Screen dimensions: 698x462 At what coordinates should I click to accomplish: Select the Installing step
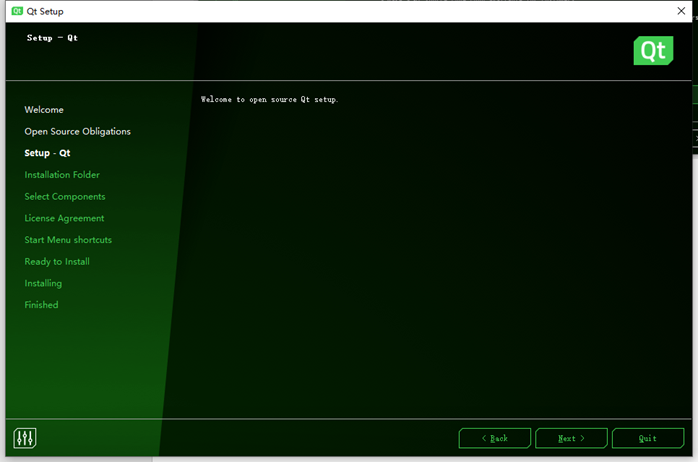coord(43,284)
